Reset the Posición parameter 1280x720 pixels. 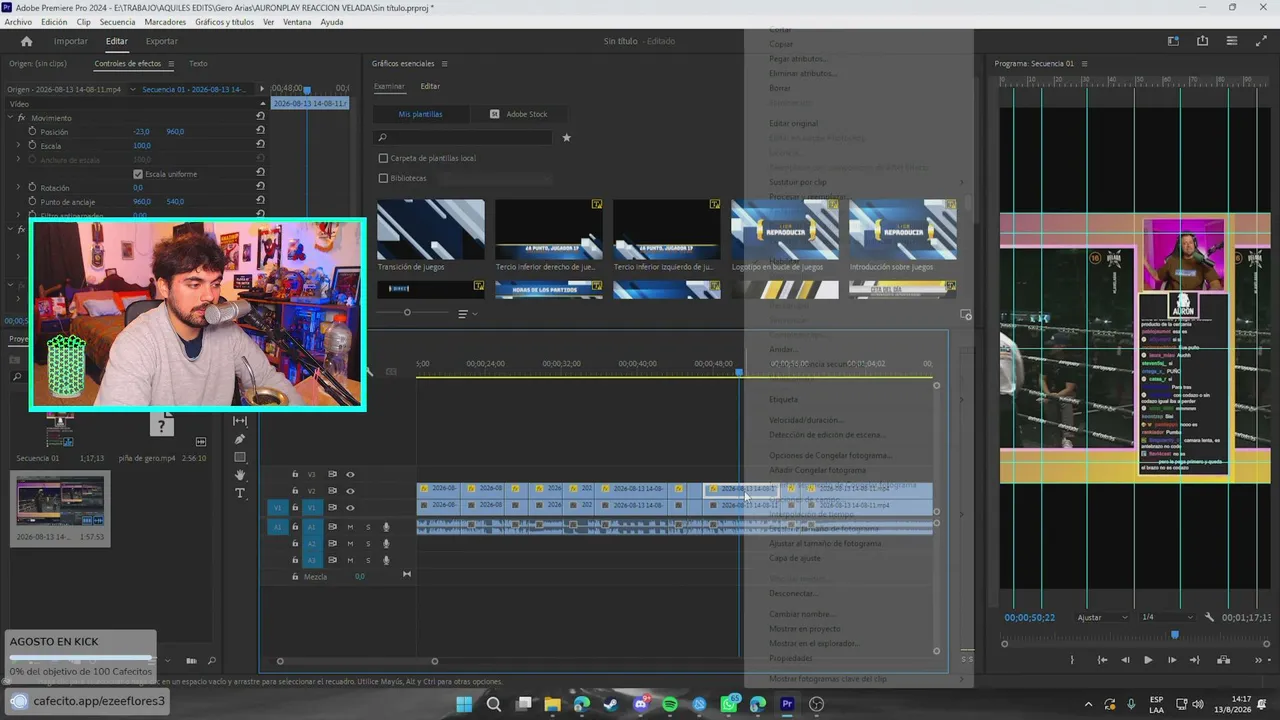(x=260, y=131)
